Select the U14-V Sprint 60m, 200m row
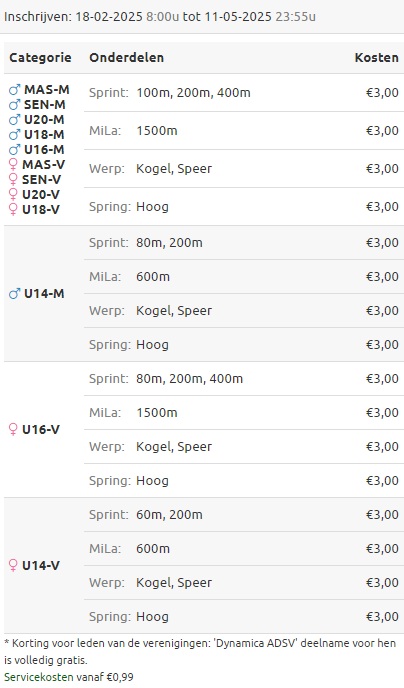 244,515
